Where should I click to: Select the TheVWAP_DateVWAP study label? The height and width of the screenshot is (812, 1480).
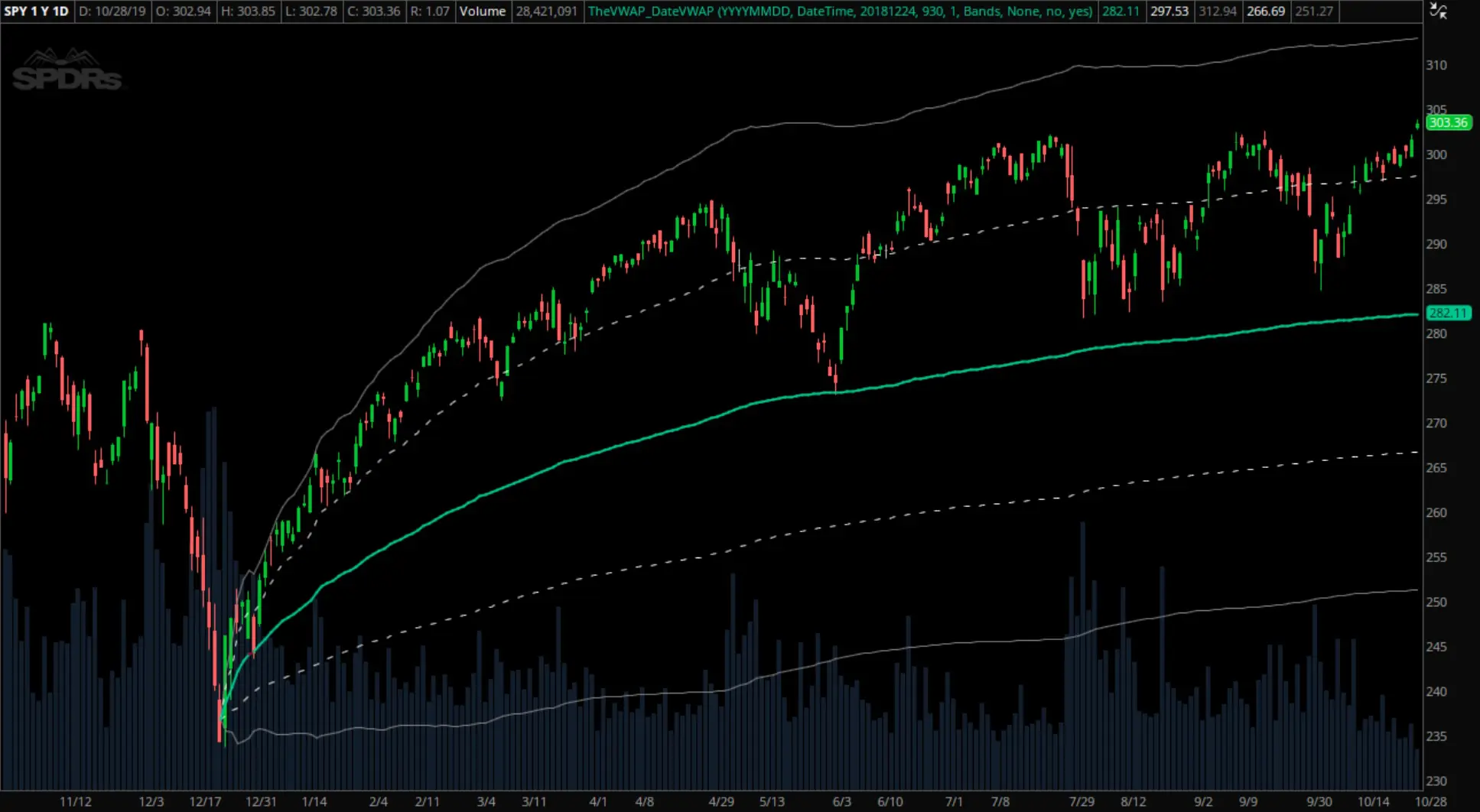[840, 11]
